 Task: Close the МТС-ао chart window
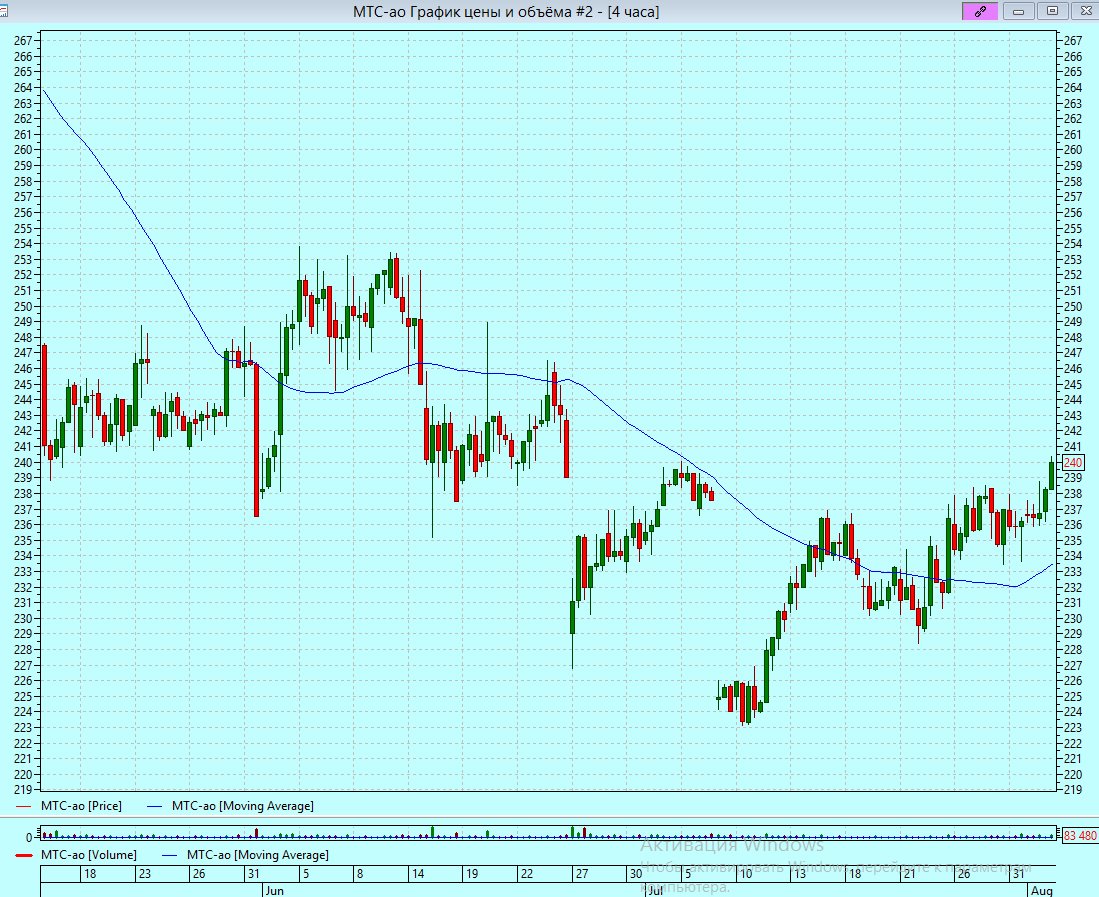point(1085,11)
